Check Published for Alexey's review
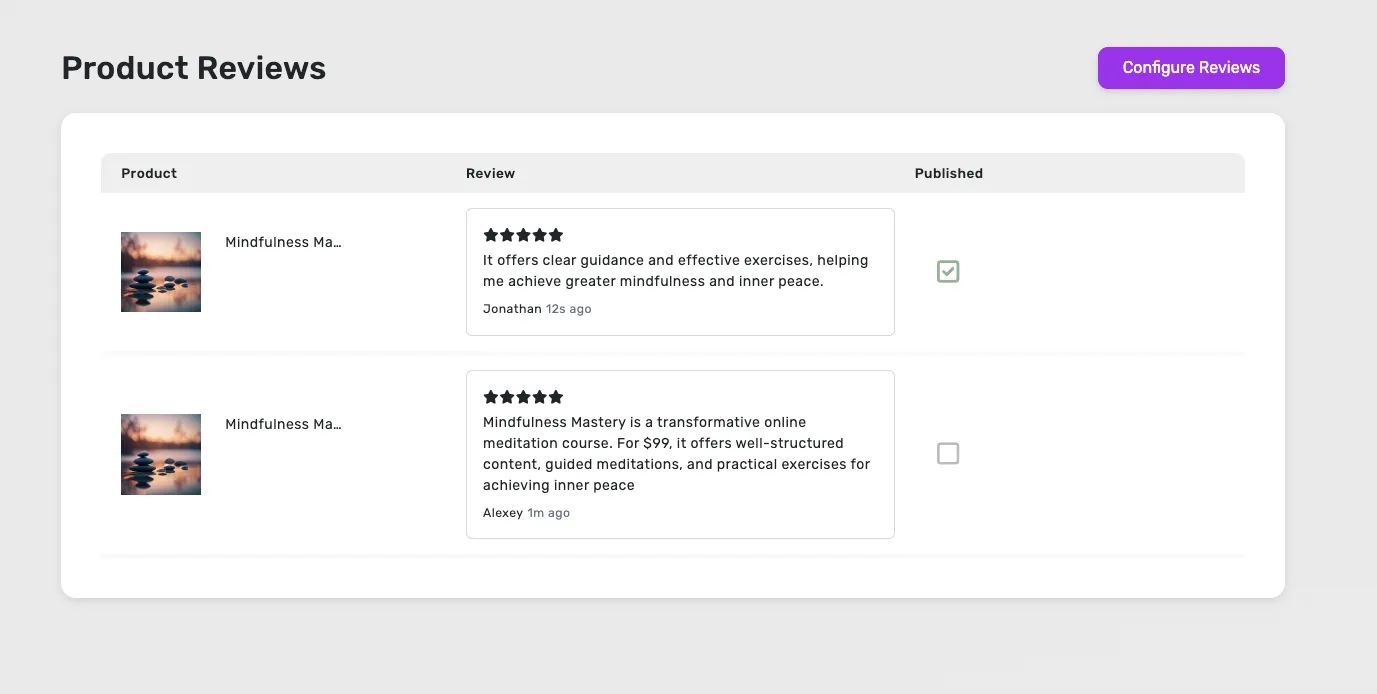Screen dimensions: 1377x694 (948, 453)
